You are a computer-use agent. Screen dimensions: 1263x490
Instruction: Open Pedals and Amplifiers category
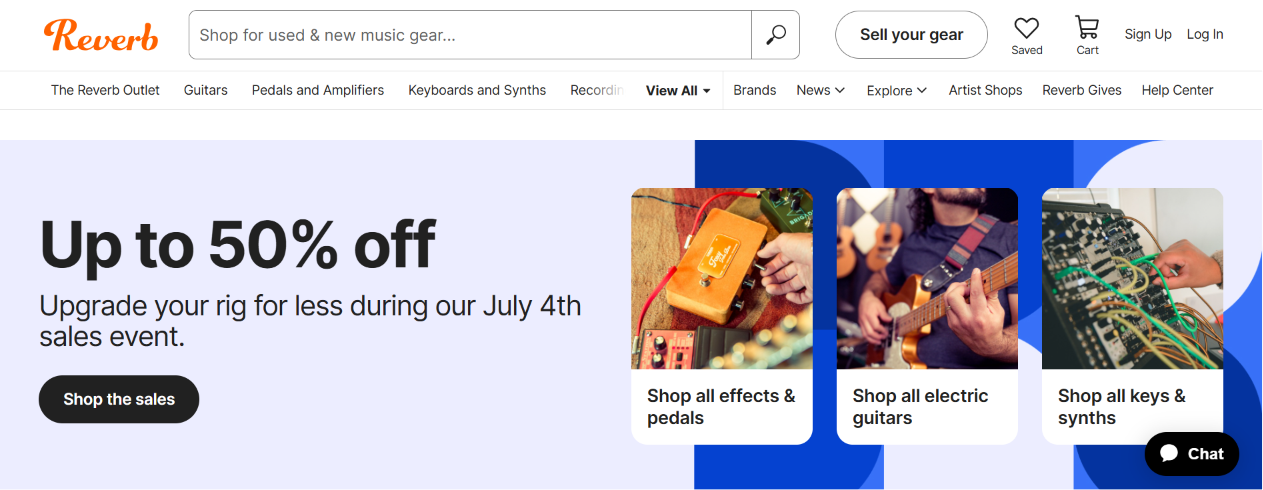318,90
